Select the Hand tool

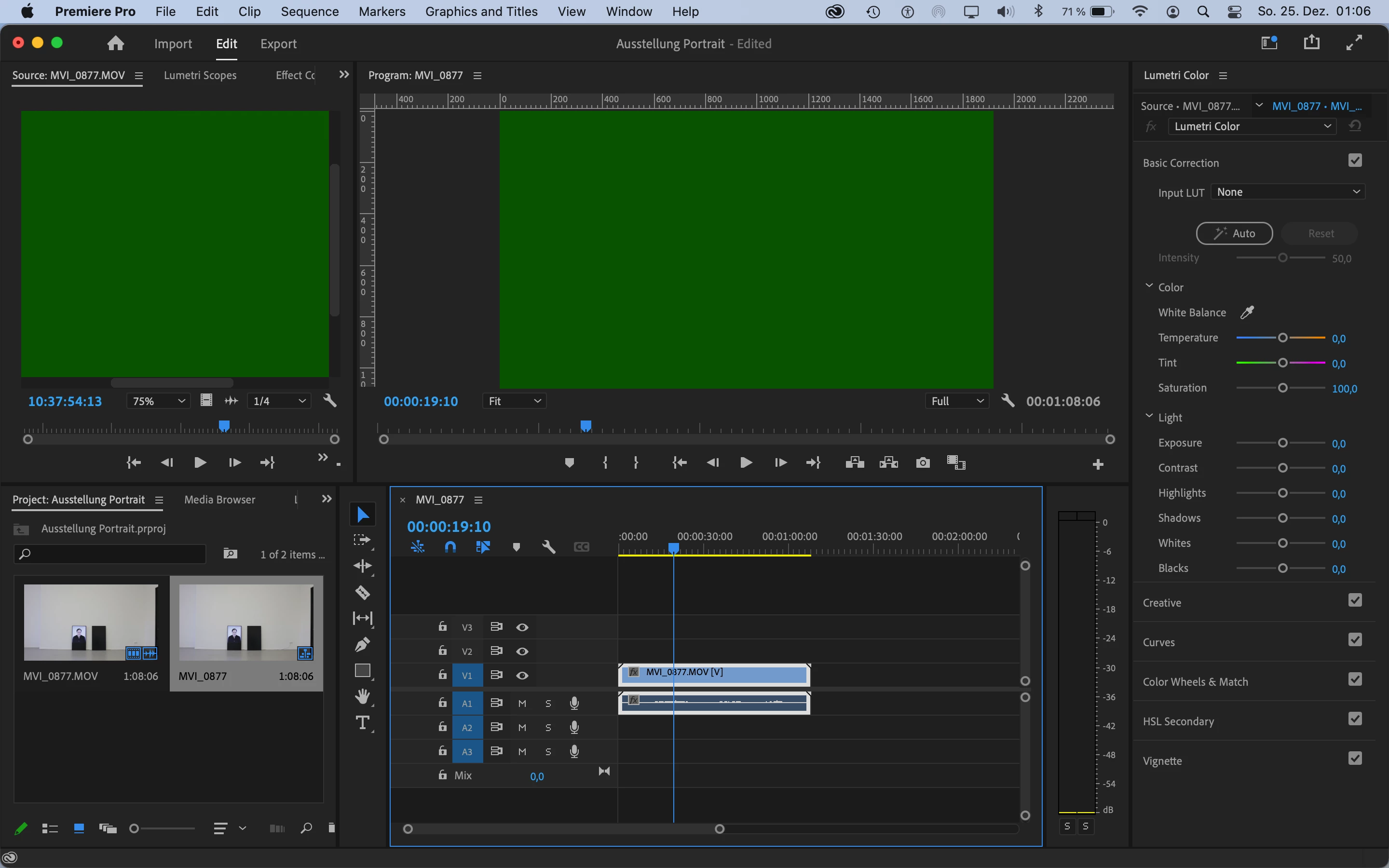(362, 696)
